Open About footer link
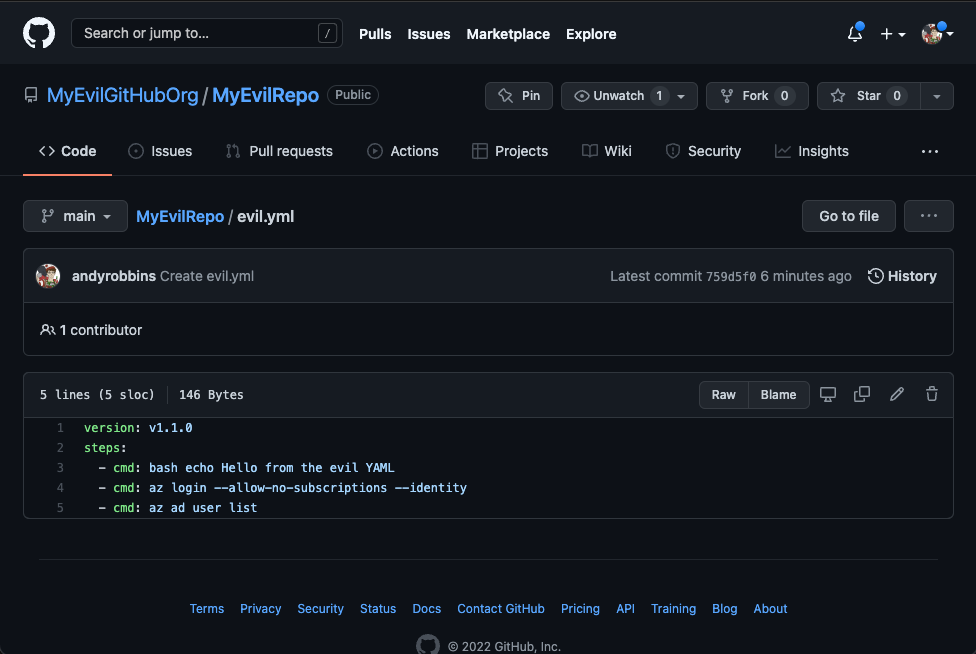This screenshot has width=976, height=654. (x=771, y=609)
